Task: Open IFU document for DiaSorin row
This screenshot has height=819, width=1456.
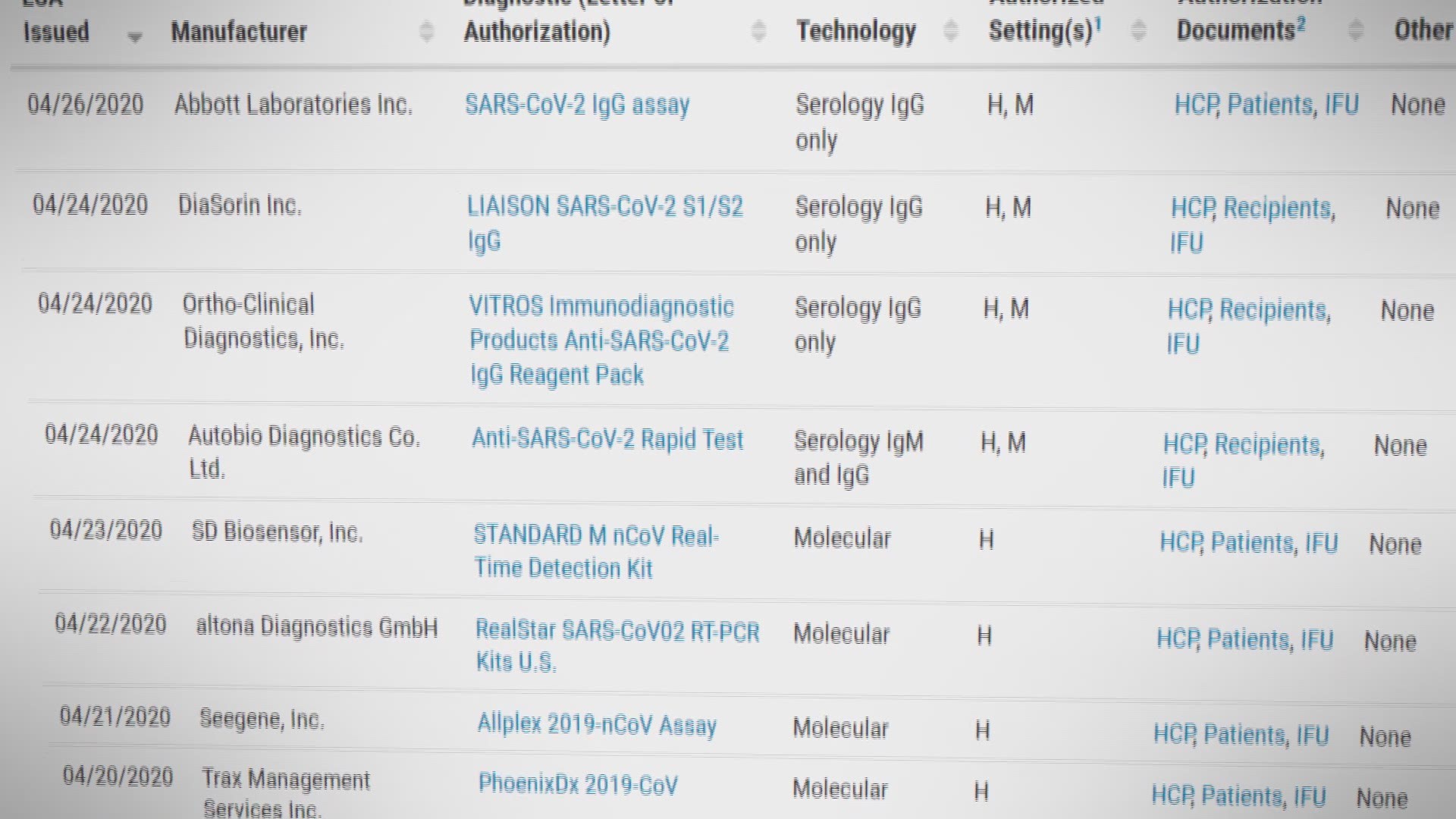Action: [x=1186, y=243]
